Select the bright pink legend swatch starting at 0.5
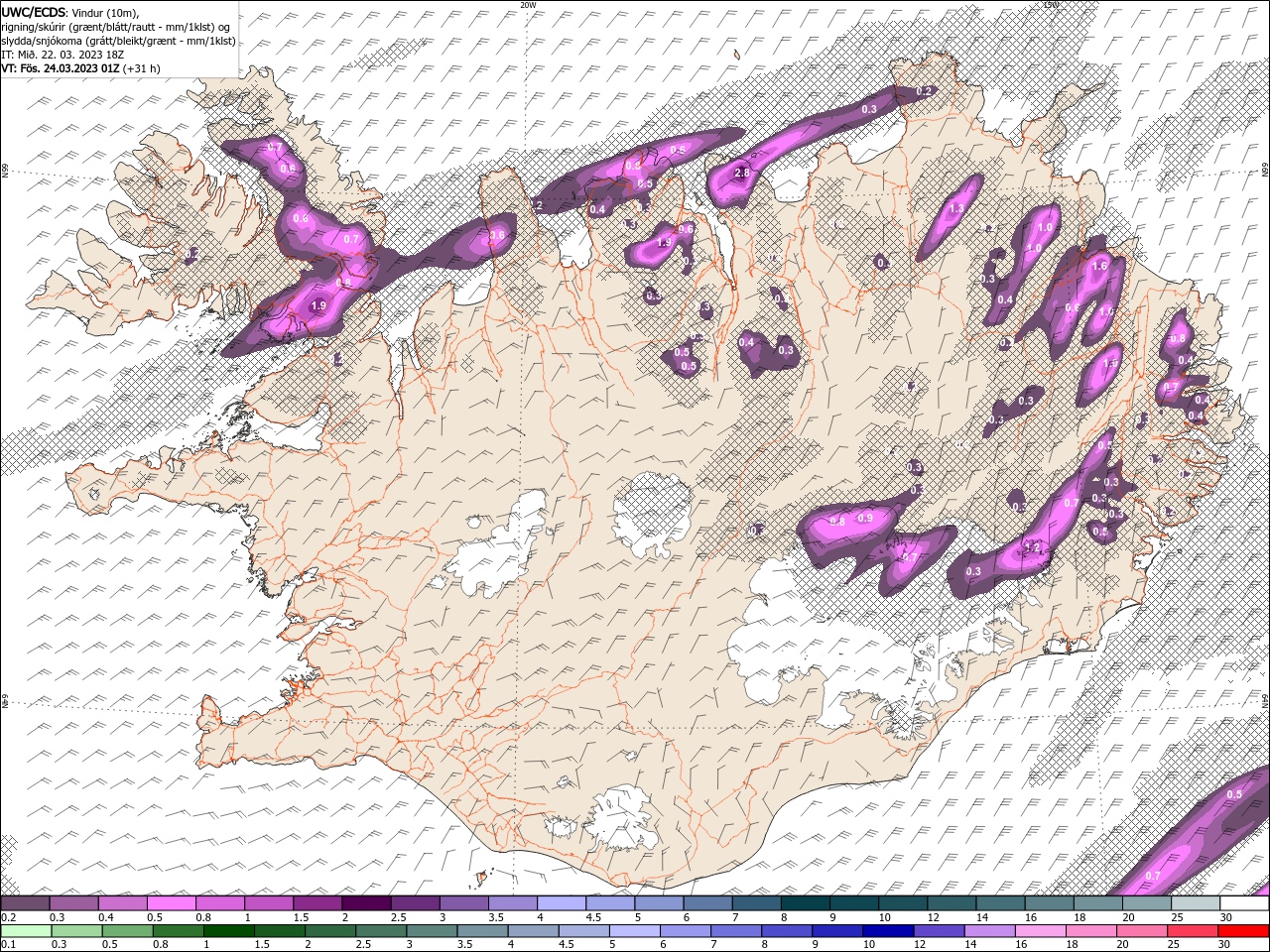Image resolution: width=1270 pixels, height=952 pixels. point(171,903)
